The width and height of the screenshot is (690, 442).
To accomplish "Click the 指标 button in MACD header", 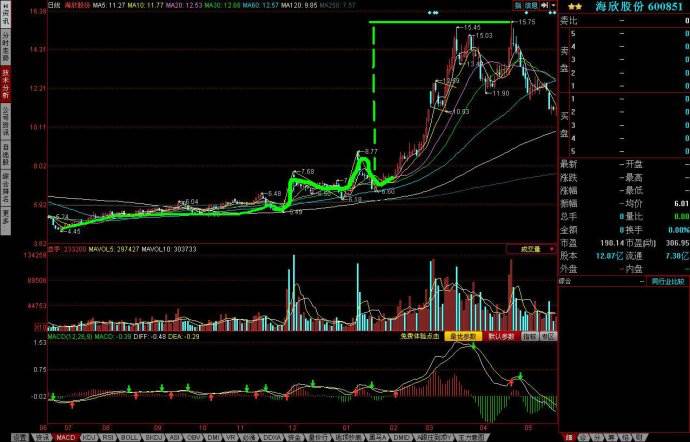I will coord(529,336).
